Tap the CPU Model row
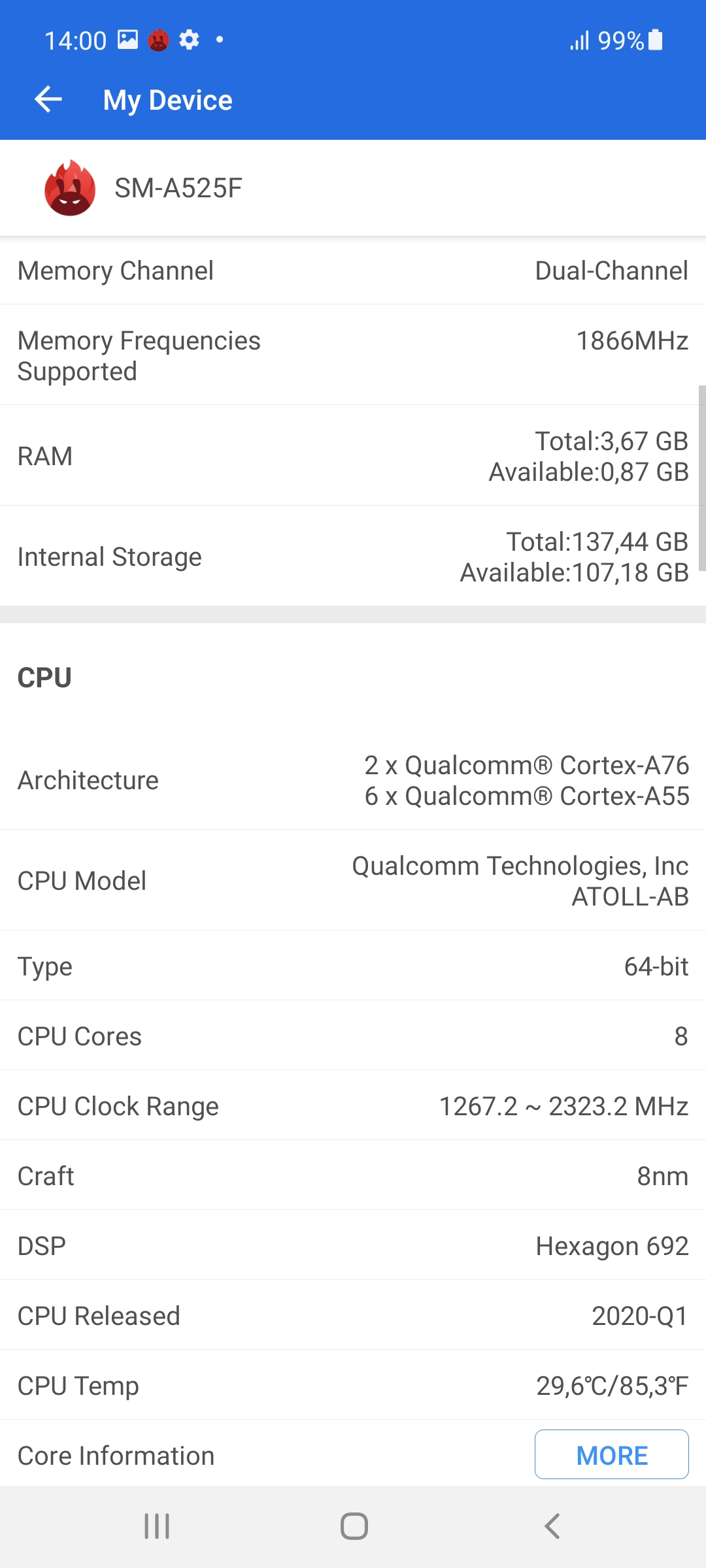Viewport: 706px width, 1568px height. tap(353, 881)
